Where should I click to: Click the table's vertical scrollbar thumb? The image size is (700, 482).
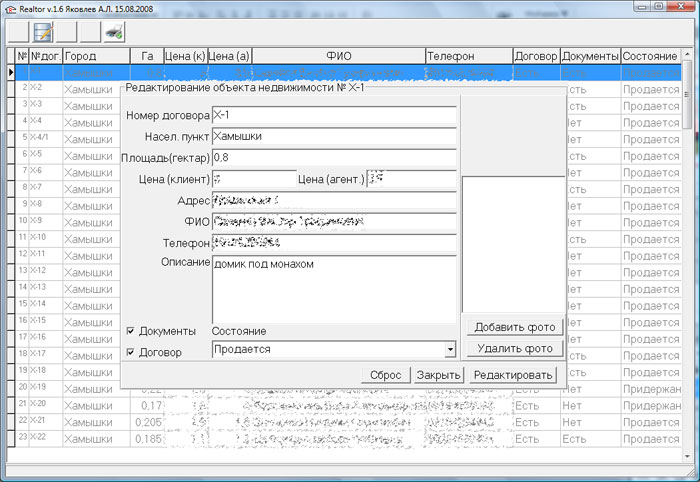[x=687, y=95]
